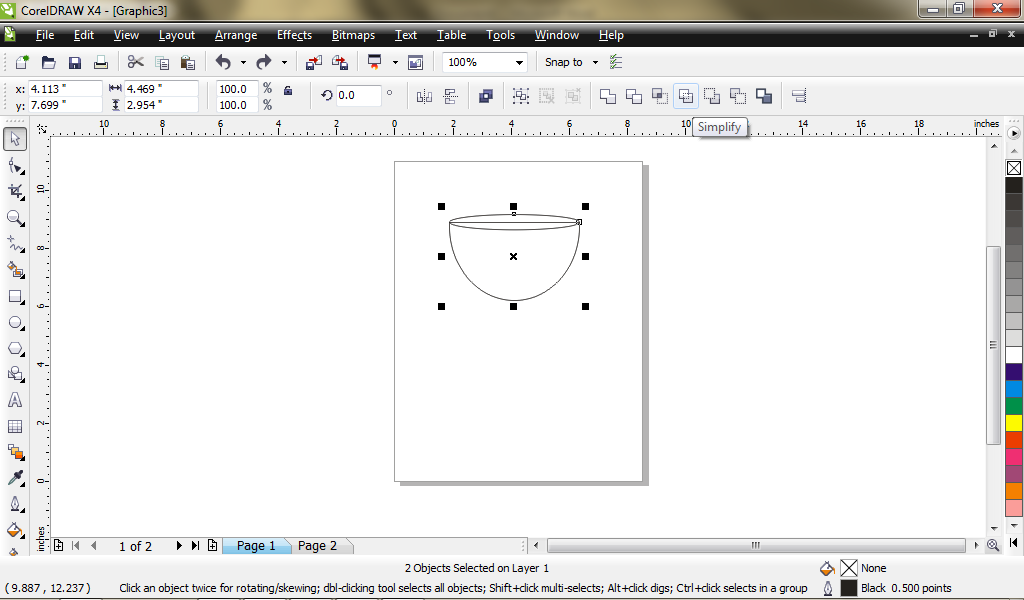This screenshot has height=600, width=1024.
Task: Open the zoom level 100% dropdown
Action: 519,63
